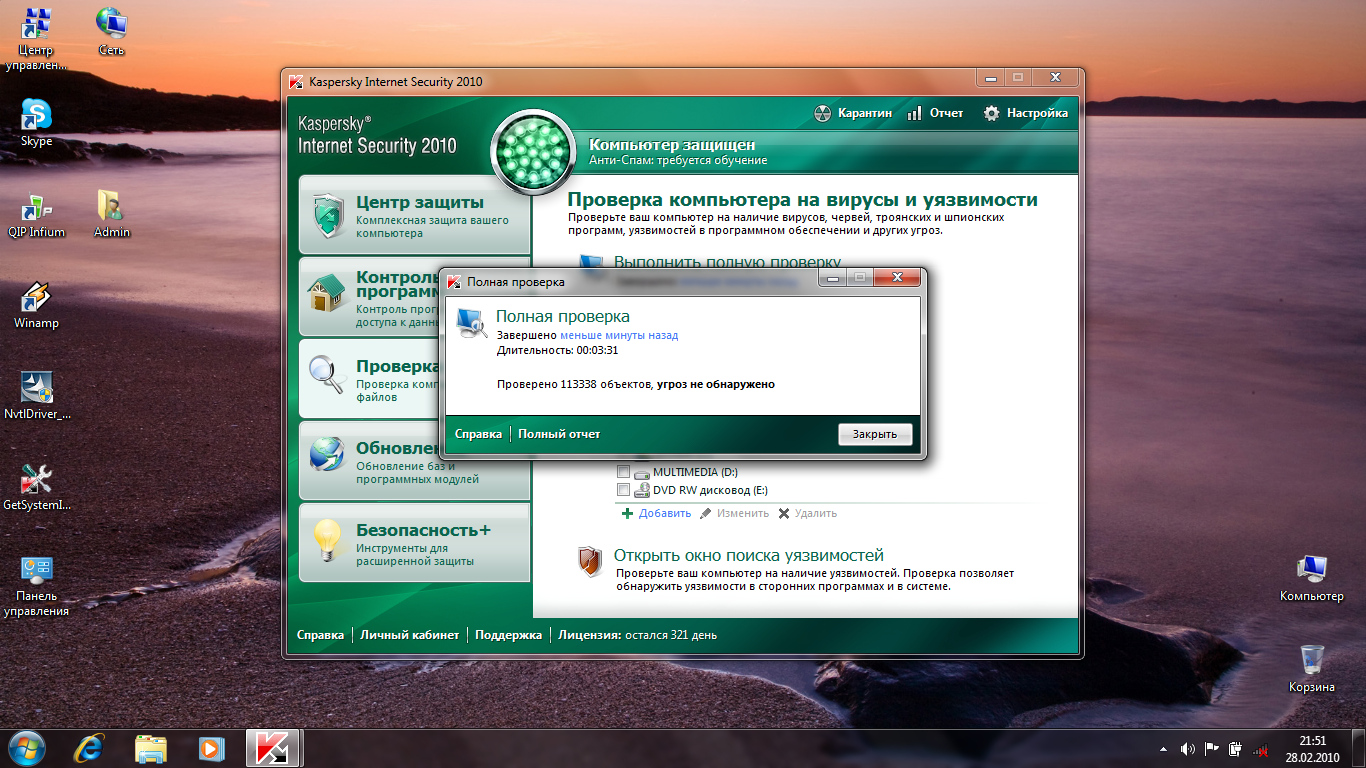Viewport: 1366px width, 768px height.
Task: Click Лицензия: остался 321 день
Action: click(638, 635)
